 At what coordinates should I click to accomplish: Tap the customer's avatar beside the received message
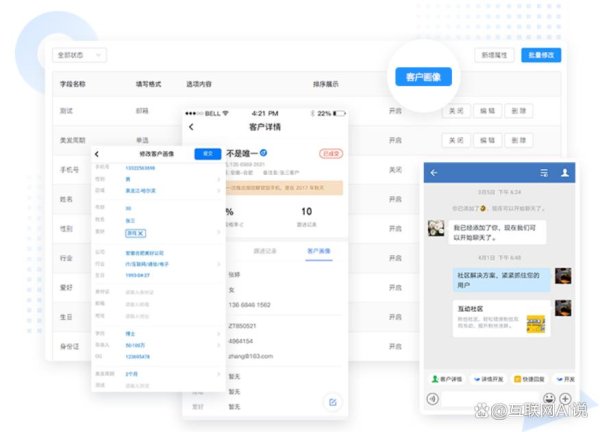436,228
